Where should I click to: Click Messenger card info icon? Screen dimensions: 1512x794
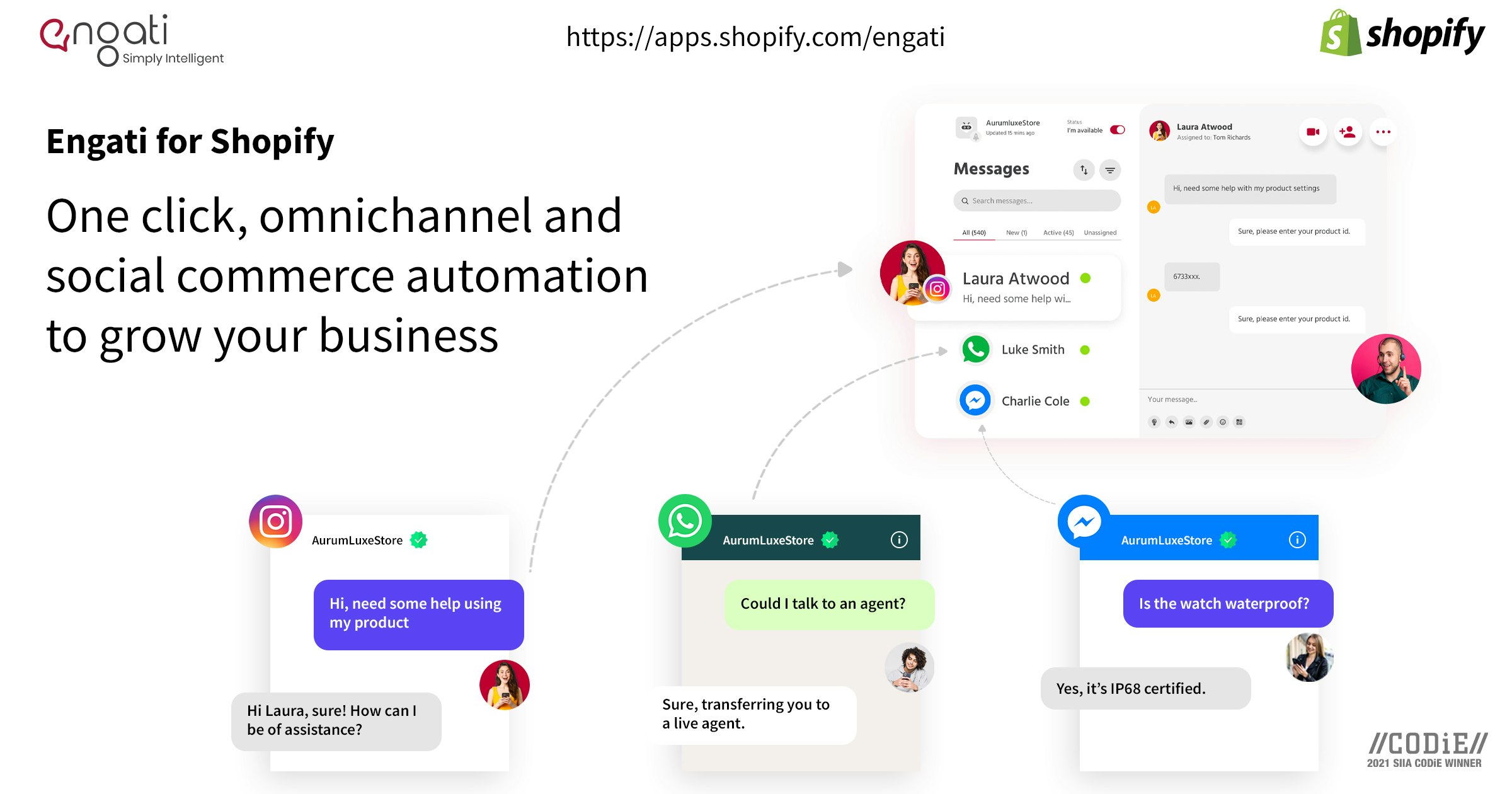point(1297,540)
